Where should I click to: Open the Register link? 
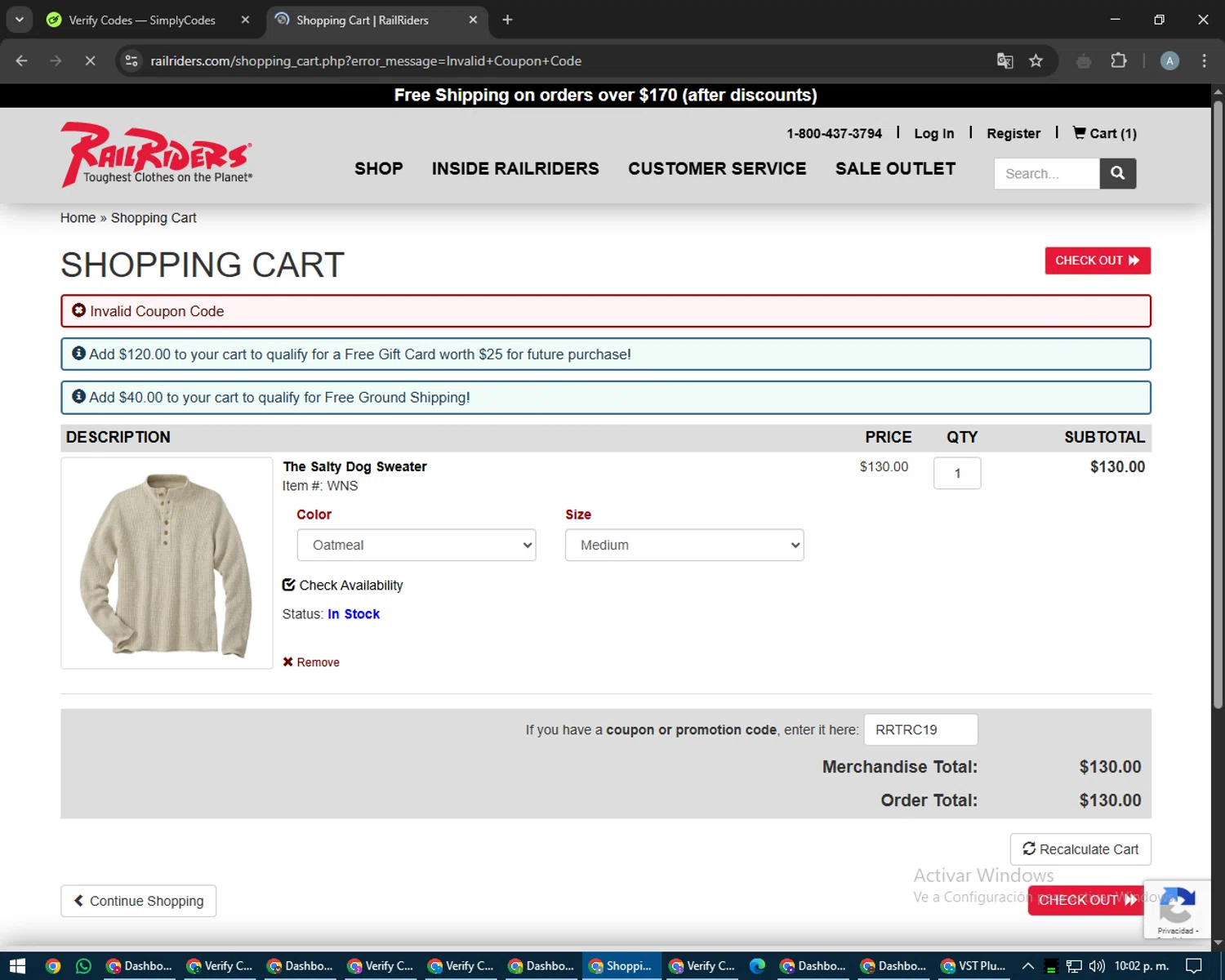click(x=1013, y=133)
